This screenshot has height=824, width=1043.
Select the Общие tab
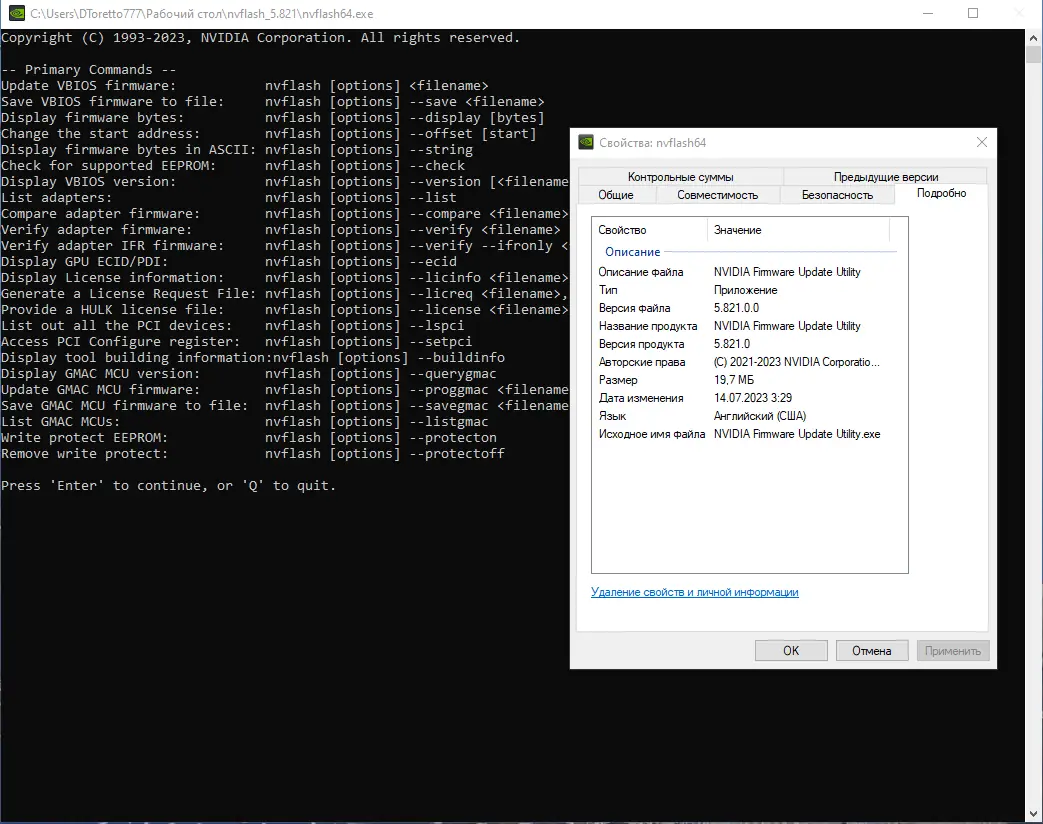tap(616, 195)
